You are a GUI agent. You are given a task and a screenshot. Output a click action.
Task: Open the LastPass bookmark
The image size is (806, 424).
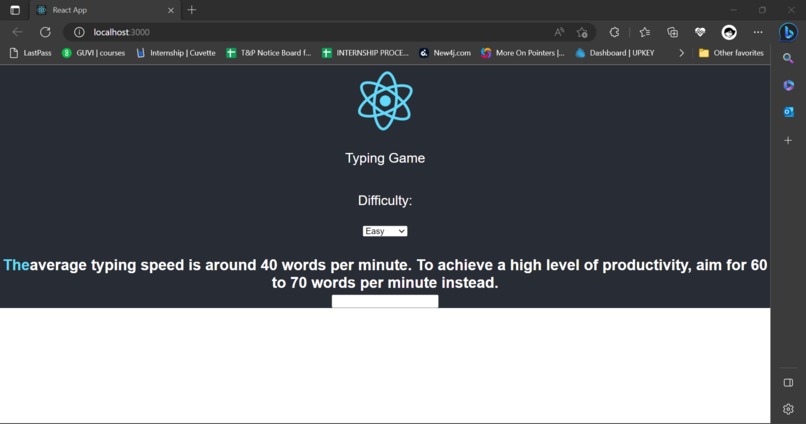pyautogui.click(x=31, y=53)
